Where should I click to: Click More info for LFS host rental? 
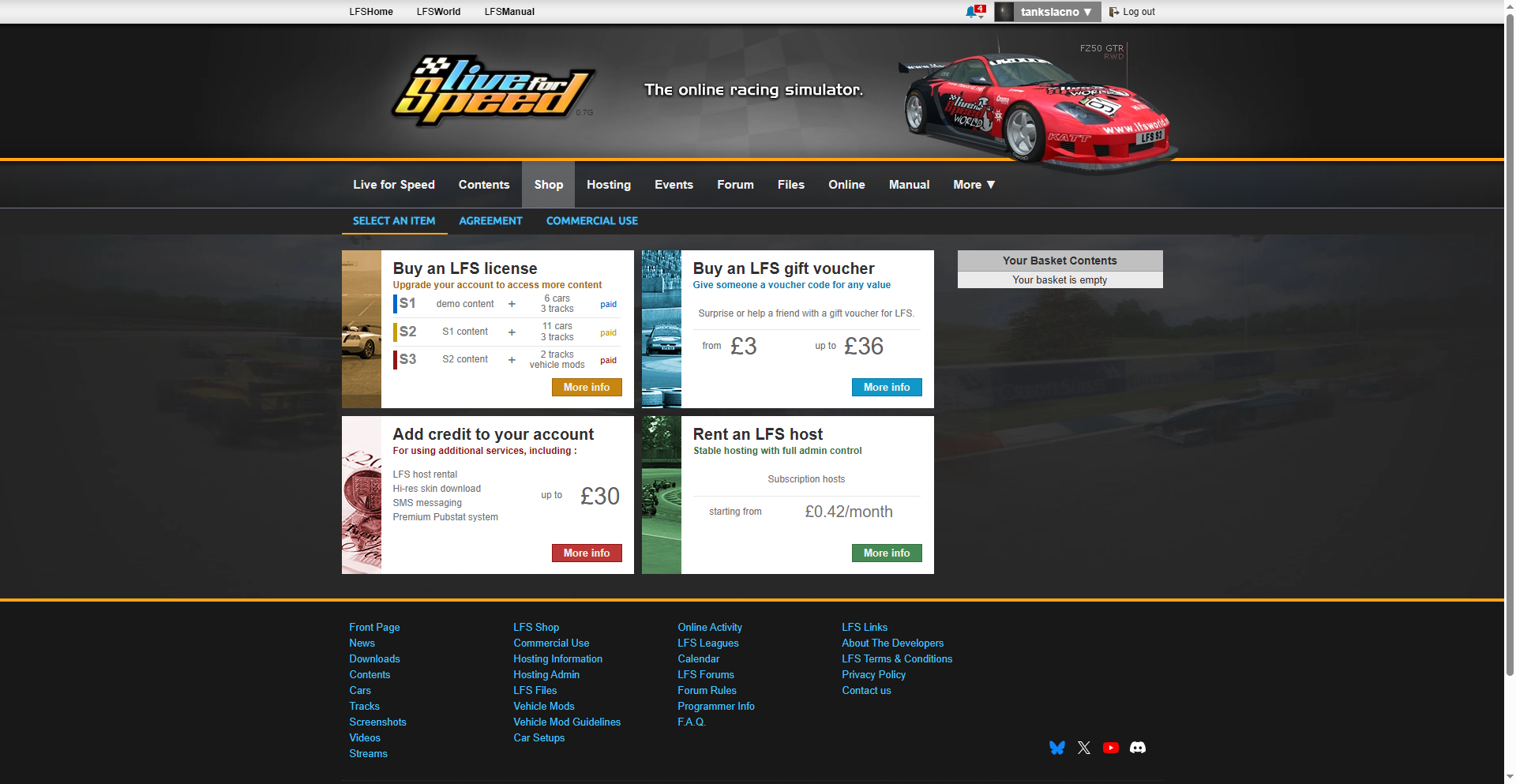887,553
